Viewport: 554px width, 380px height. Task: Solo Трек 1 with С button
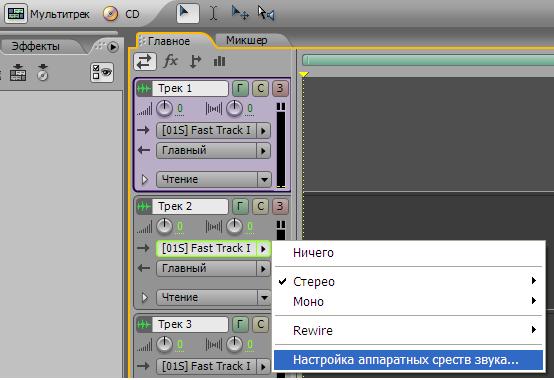(x=260, y=88)
